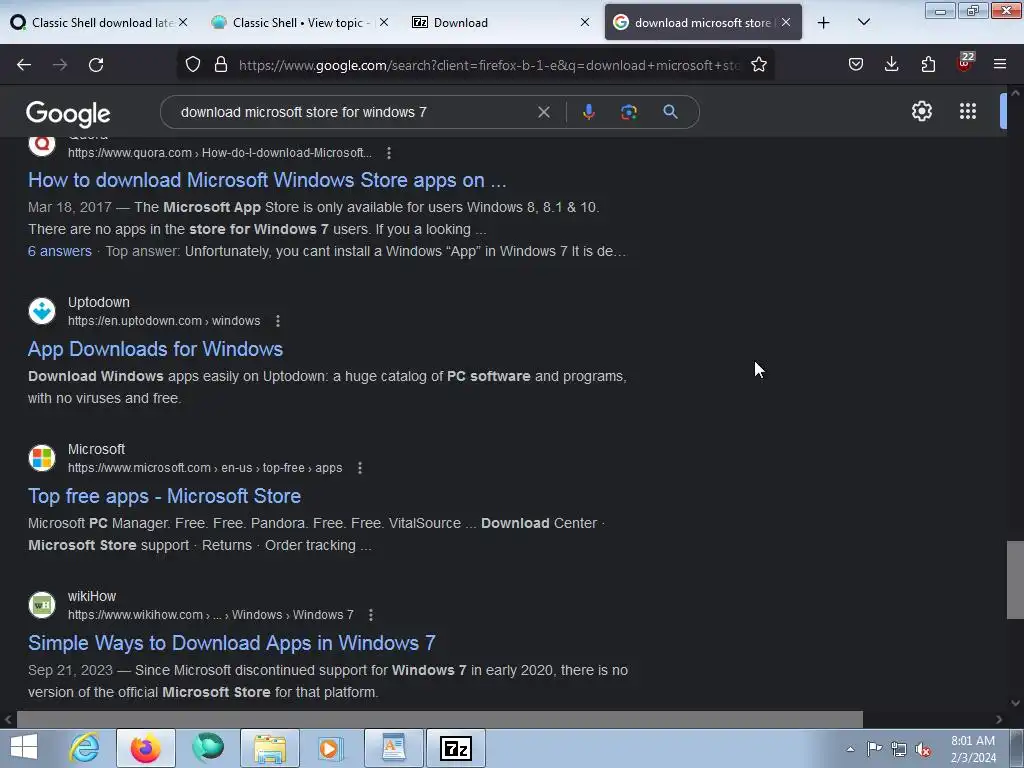Screen dimensions: 1024x768
Task: Open Firefox hamburger application menu
Action: tap(1000, 64)
